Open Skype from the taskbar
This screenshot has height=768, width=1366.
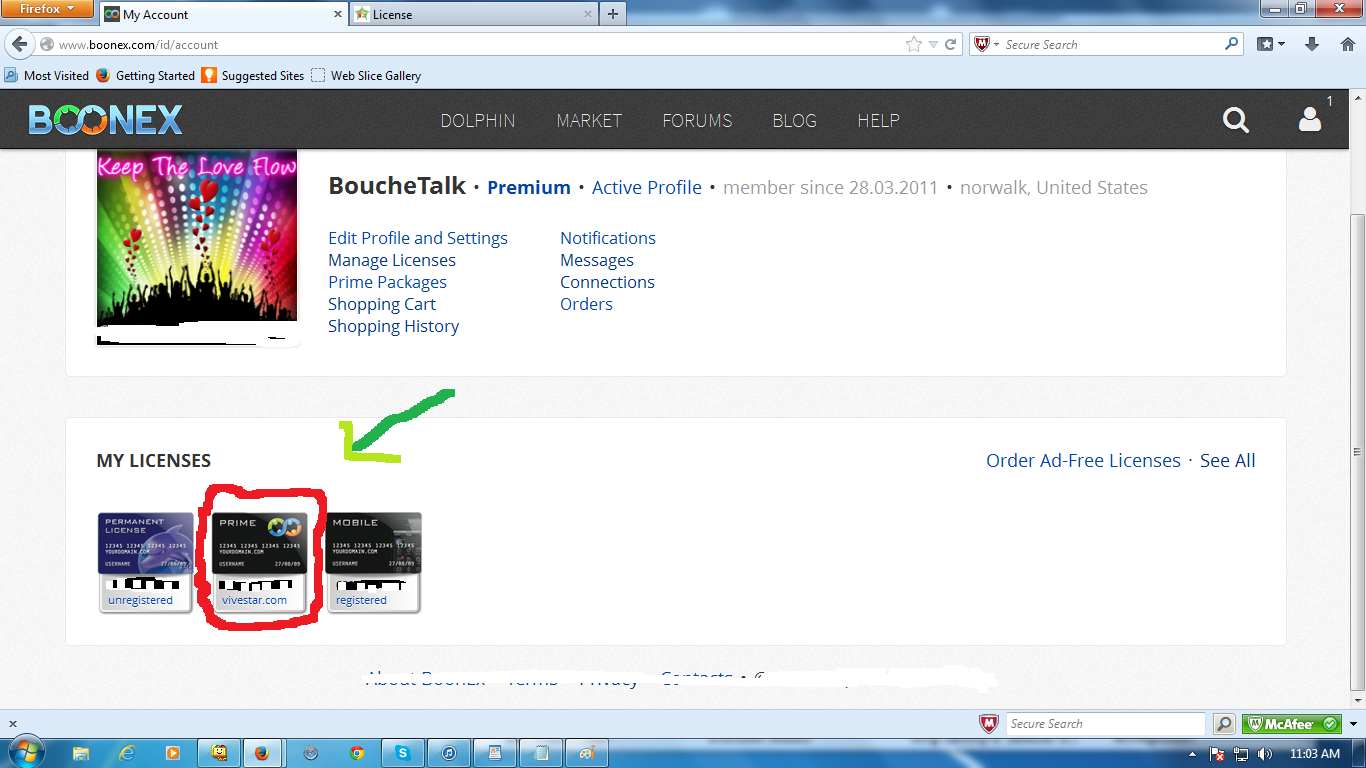pyautogui.click(x=403, y=753)
